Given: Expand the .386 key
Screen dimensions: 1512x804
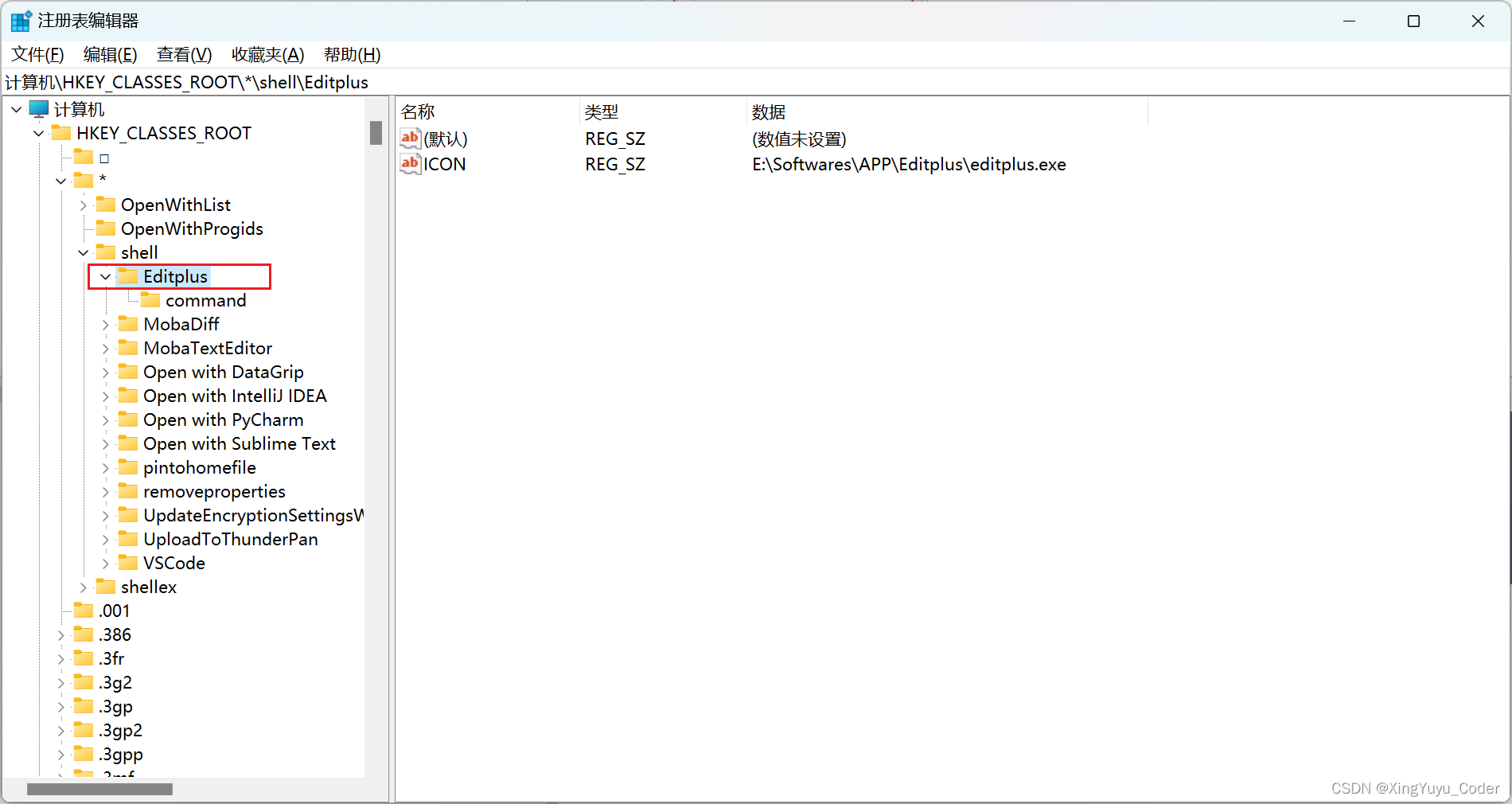Looking at the screenshot, I should (x=61, y=635).
